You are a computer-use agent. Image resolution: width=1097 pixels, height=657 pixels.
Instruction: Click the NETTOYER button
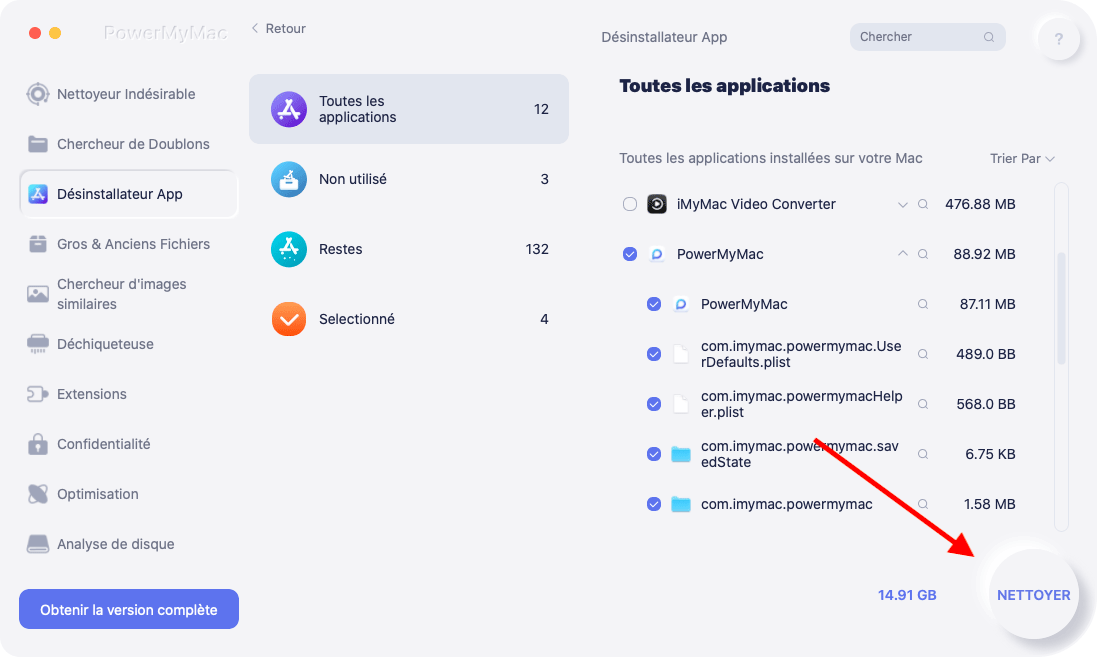1033,595
